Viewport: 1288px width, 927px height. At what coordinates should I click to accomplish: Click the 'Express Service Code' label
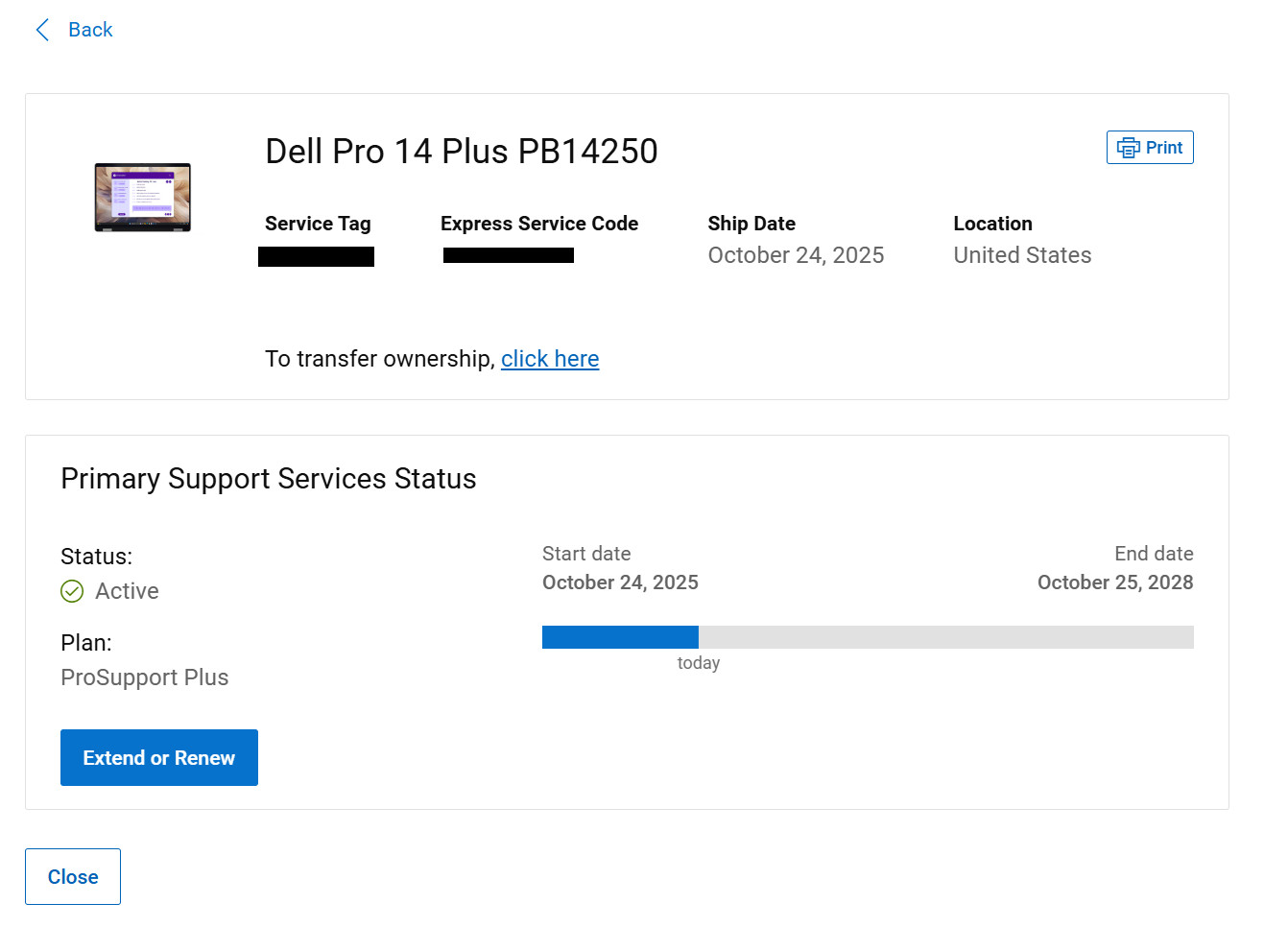pos(539,224)
